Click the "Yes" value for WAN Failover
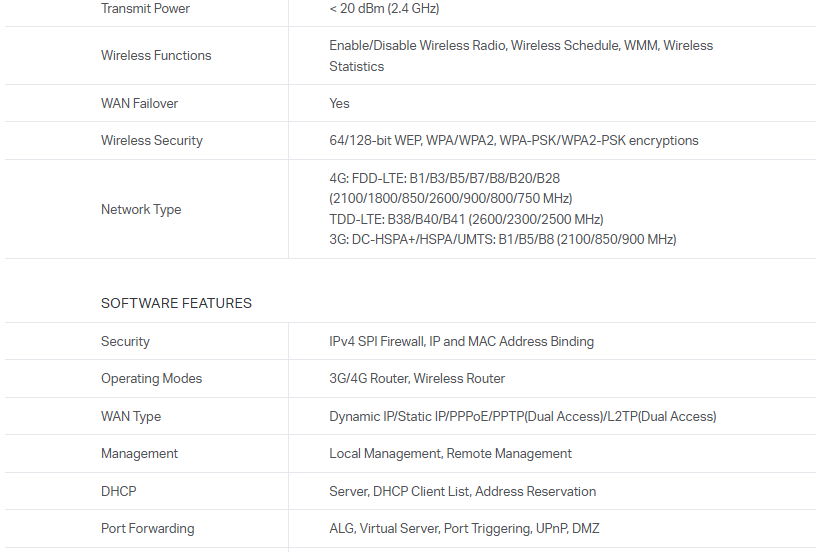The image size is (817, 552). point(339,104)
